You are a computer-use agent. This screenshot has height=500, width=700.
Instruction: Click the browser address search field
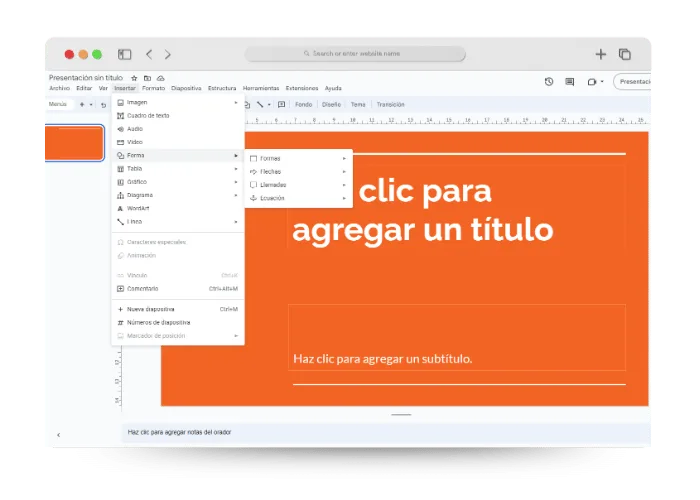(x=355, y=54)
